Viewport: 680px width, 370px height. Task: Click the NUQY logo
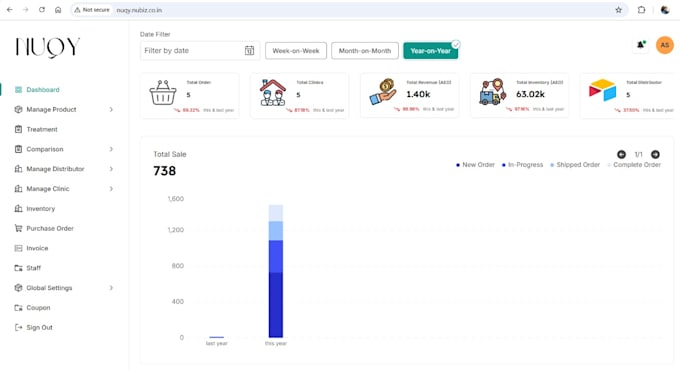pyautogui.click(x=48, y=47)
